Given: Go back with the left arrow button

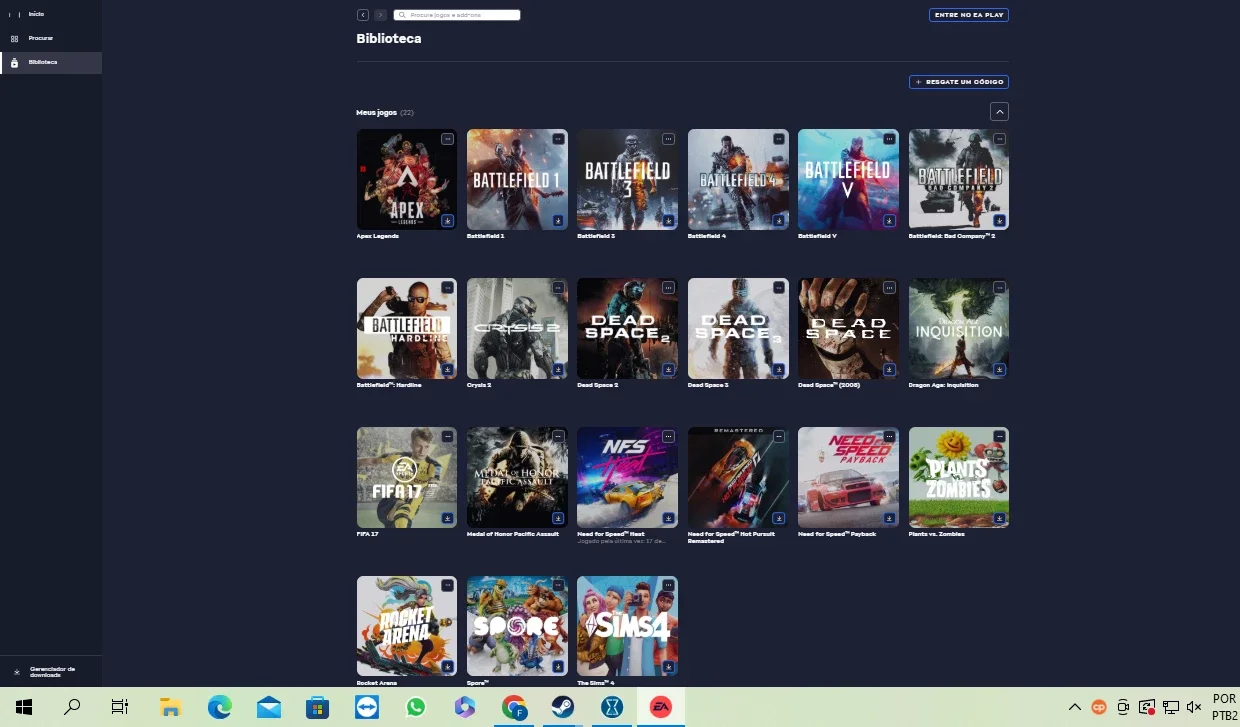Looking at the screenshot, I should tap(363, 15).
